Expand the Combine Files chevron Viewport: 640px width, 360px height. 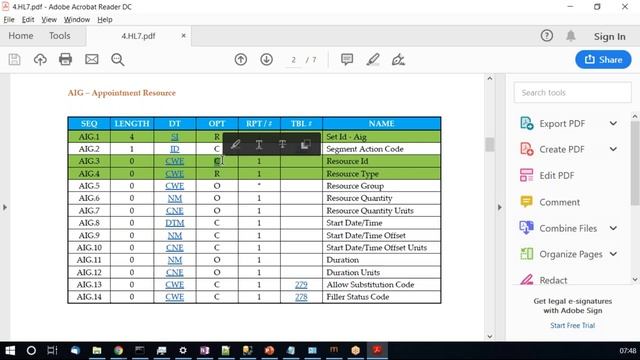613,228
